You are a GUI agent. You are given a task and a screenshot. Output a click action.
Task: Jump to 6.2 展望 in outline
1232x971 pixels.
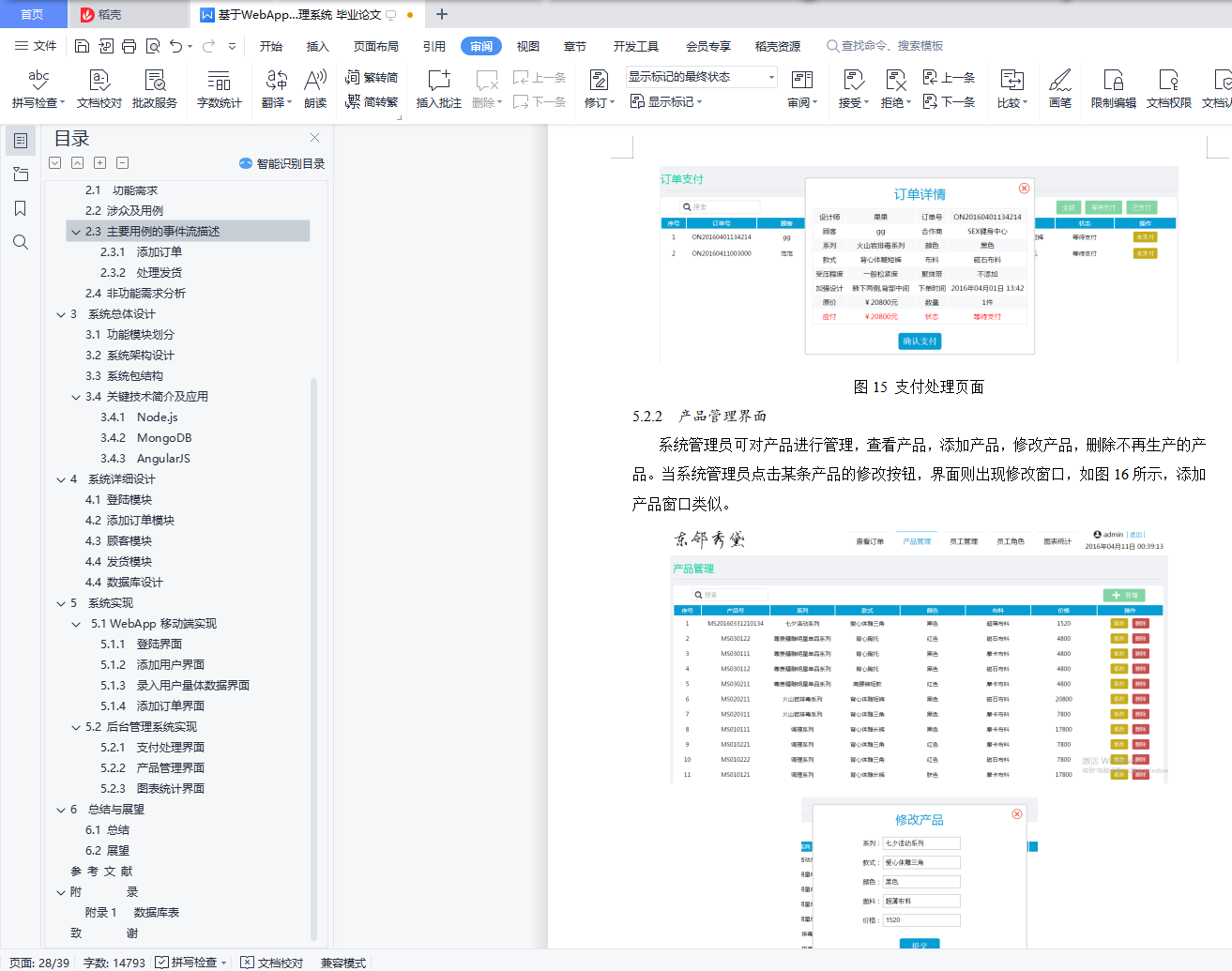pyautogui.click(x=107, y=851)
